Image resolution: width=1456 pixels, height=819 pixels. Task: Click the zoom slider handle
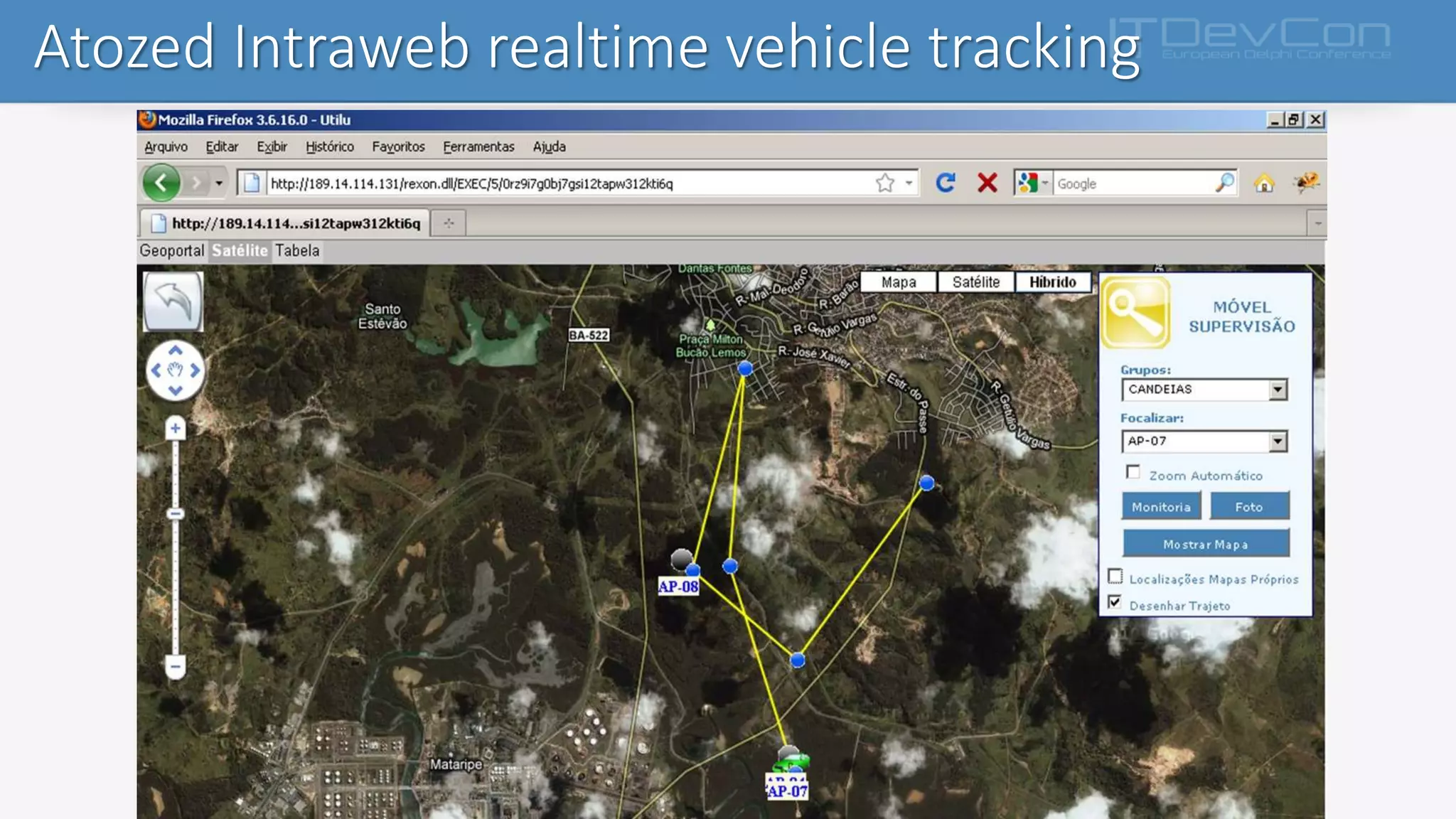pos(176,513)
